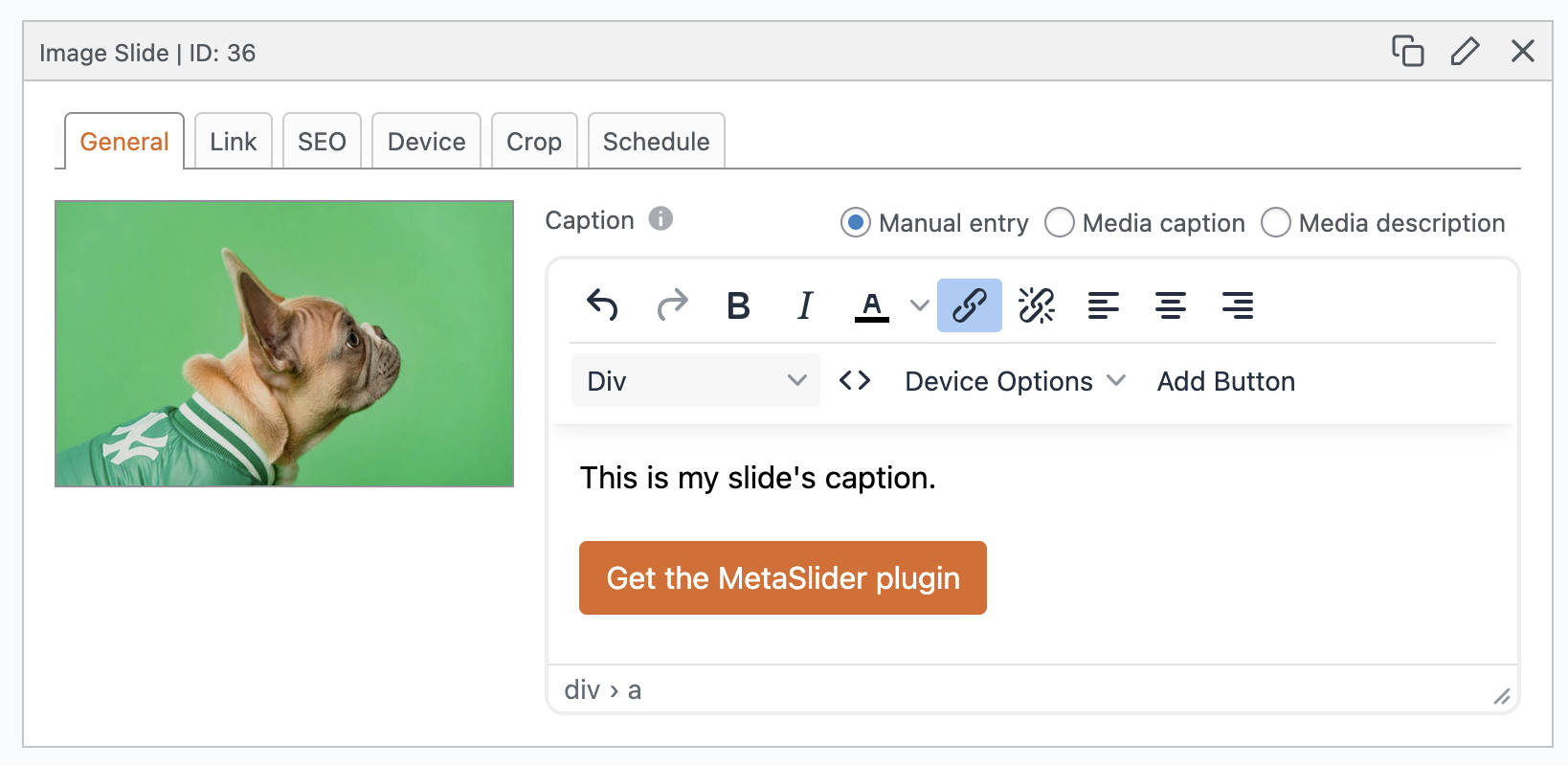
Task: Open text color picker dropdown arrow
Action: point(919,305)
